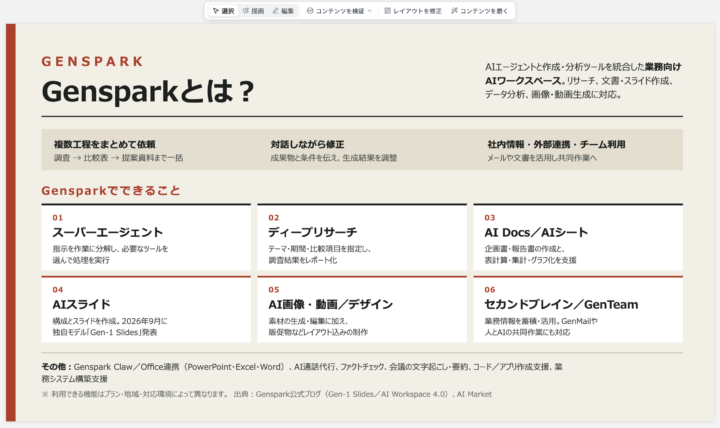The image size is (720, 428).
Task: Select 'メールや文書を活用し共同作業へ' text
Action: tap(542, 158)
